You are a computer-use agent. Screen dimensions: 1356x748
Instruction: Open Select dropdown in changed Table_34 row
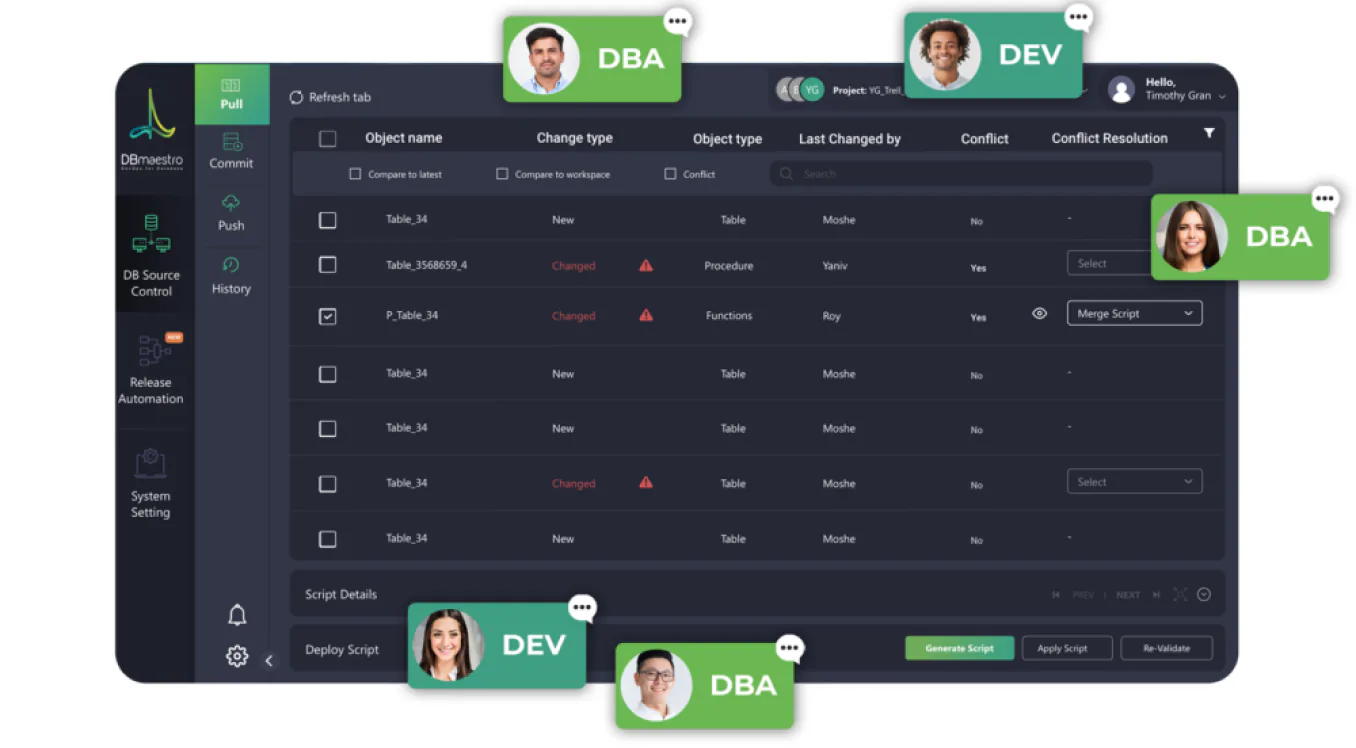pos(1134,482)
